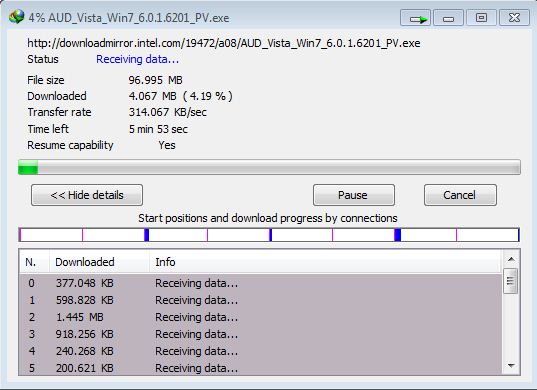Viewport: 537px width, 390px height.
Task: Click the Info column header
Action: point(325,262)
